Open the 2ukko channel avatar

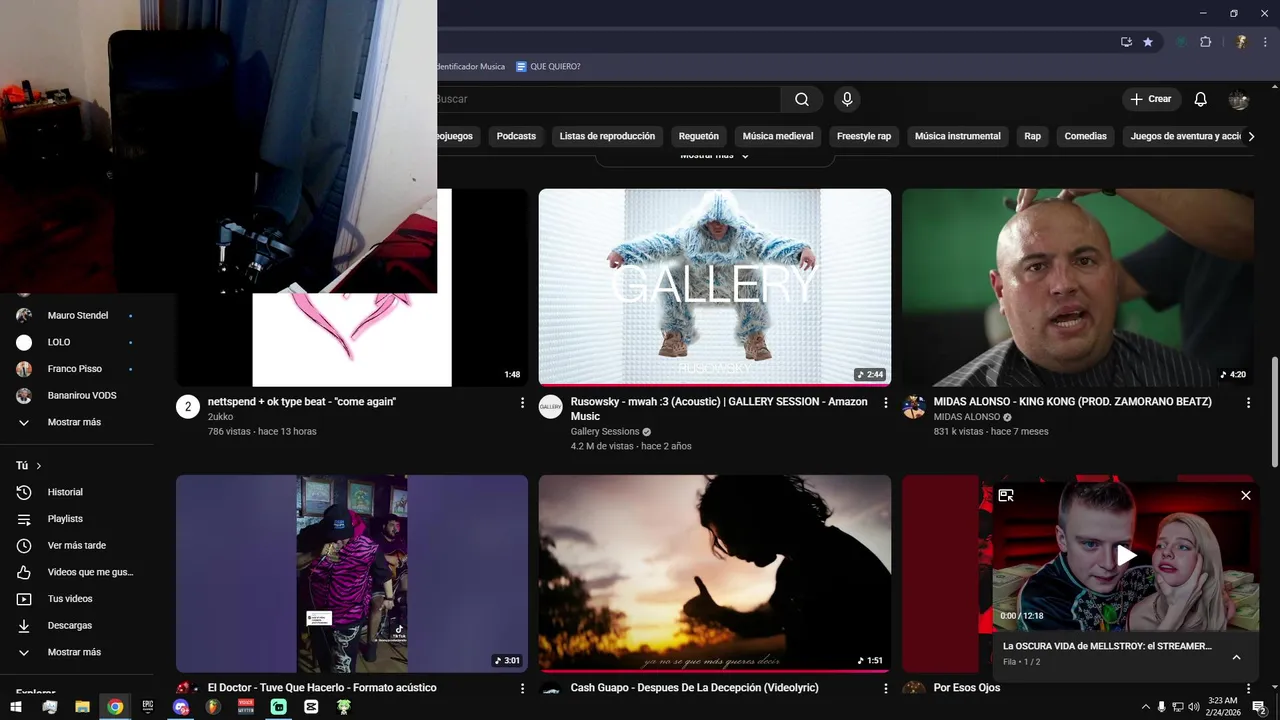point(188,407)
